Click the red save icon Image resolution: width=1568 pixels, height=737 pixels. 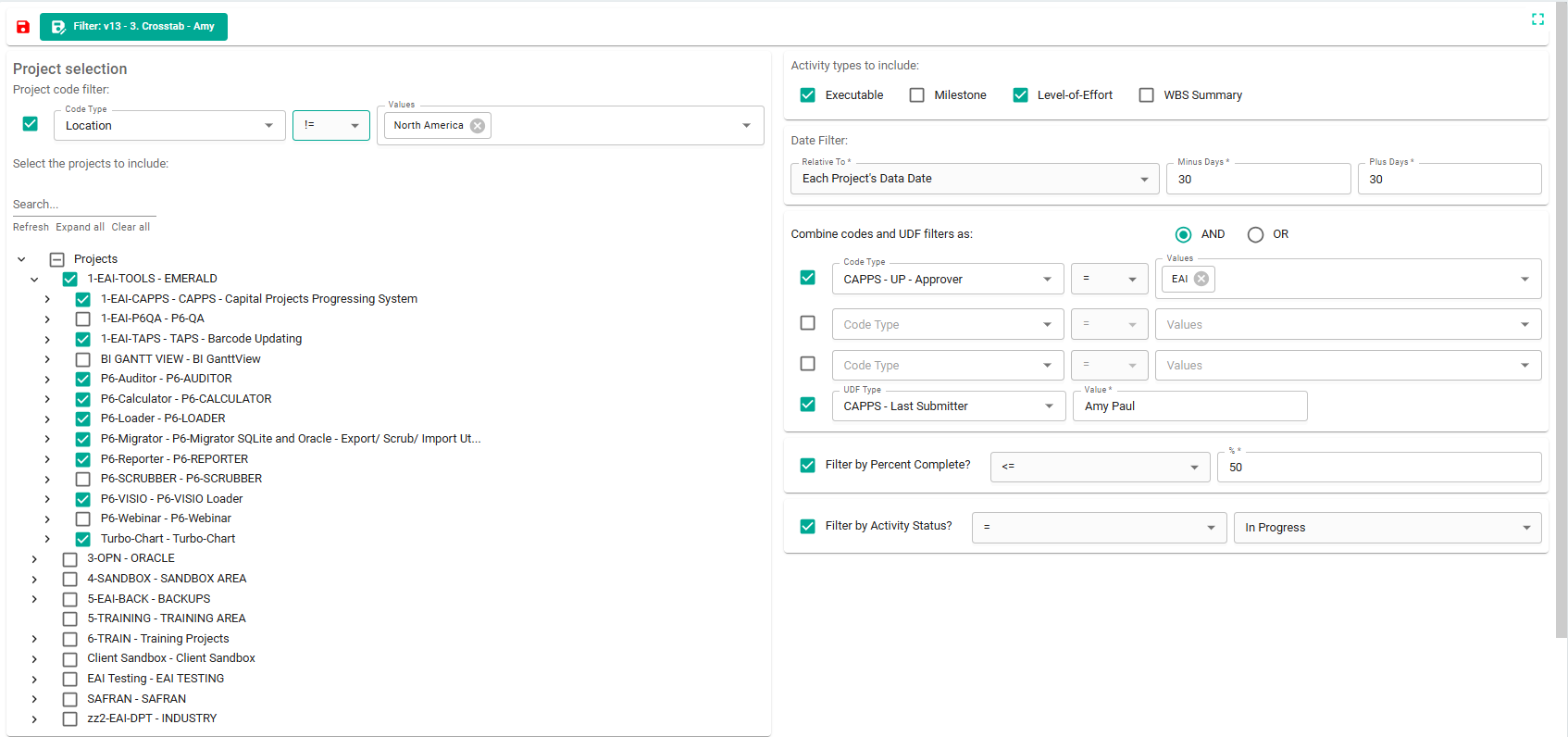pyautogui.click(x=23, y=27)
